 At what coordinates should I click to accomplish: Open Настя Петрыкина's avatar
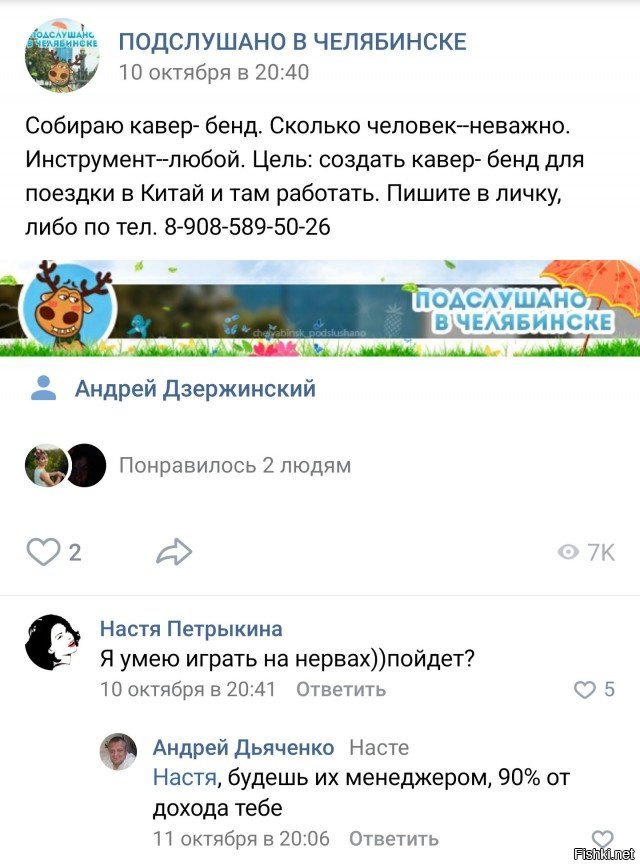[x=53, y=642]
